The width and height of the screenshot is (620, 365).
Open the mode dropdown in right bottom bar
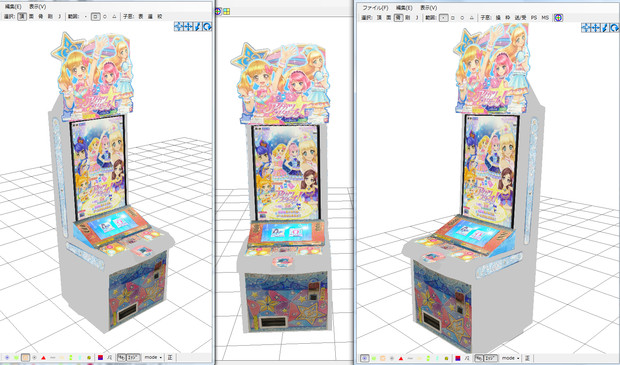(x=510, y=358)
